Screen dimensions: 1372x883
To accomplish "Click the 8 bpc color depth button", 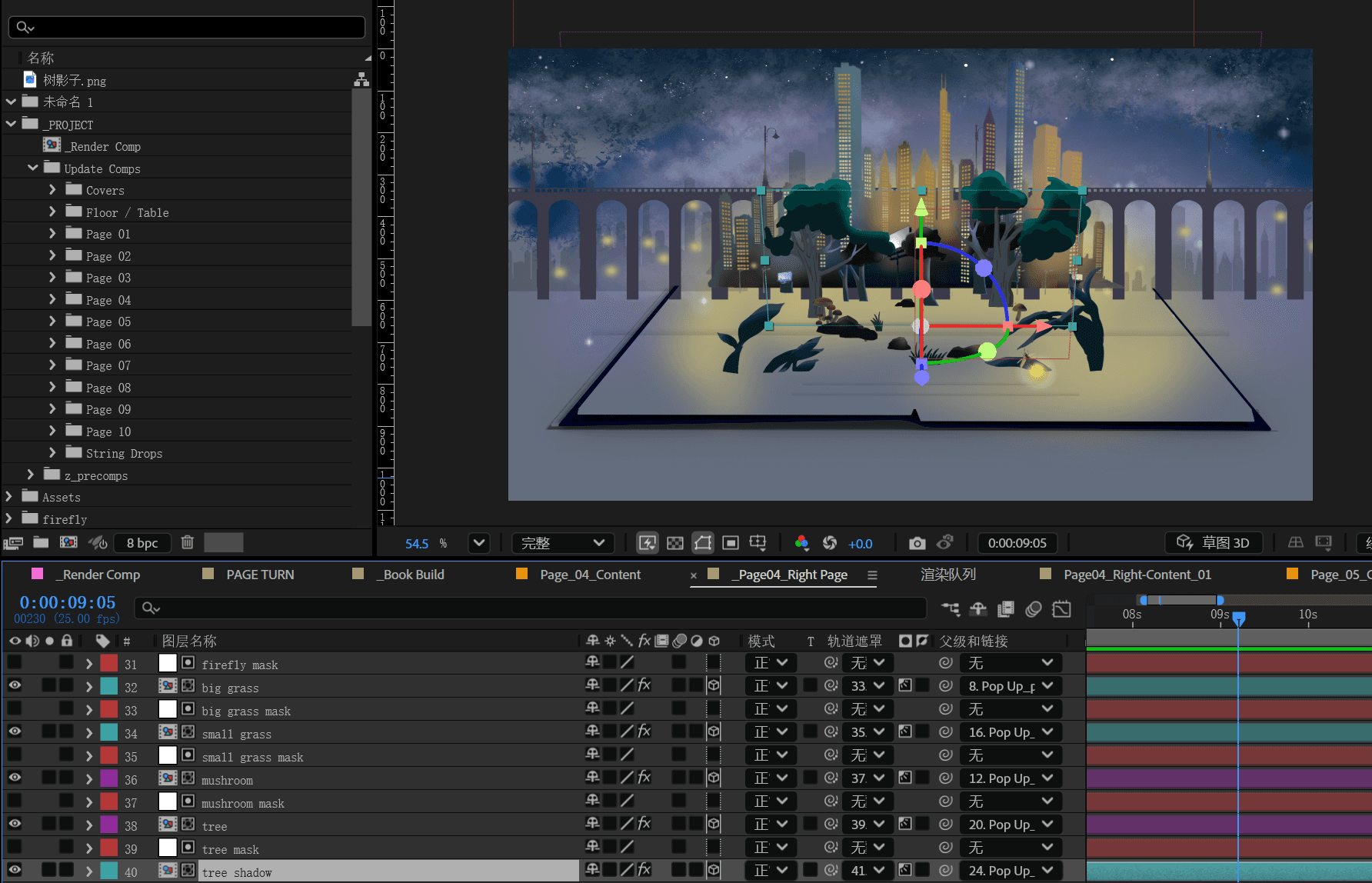I will 142,543.
